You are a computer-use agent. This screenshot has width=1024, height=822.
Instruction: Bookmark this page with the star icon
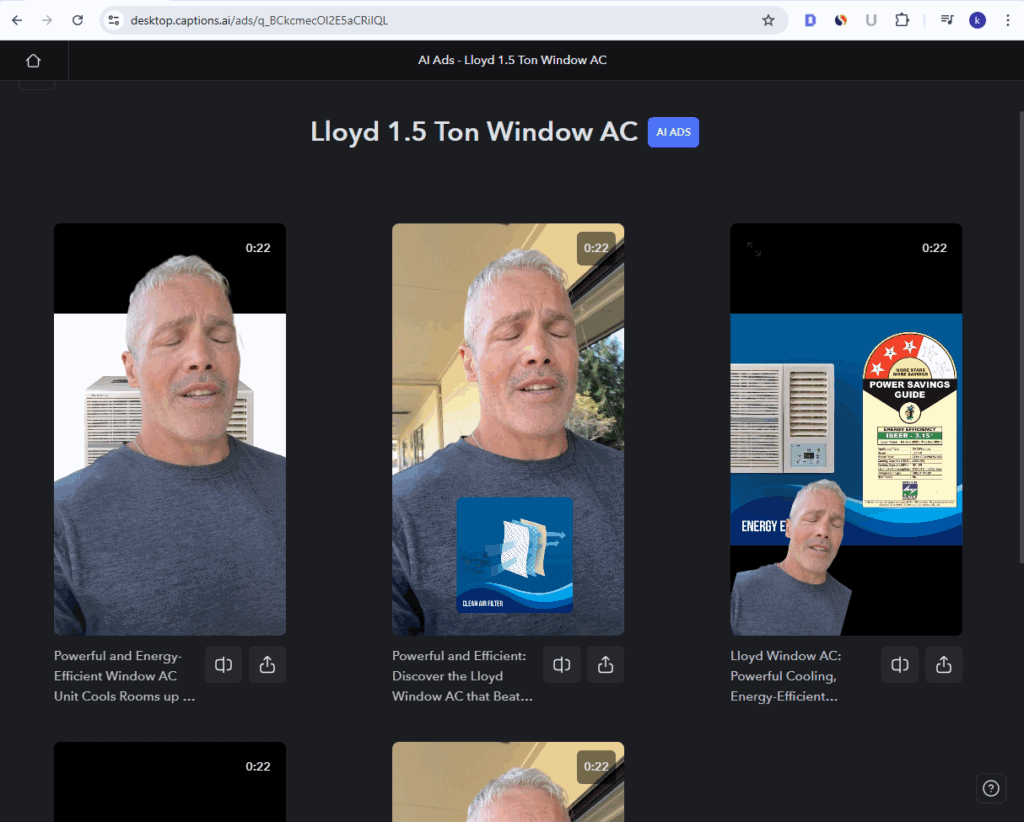pos(768,20)
